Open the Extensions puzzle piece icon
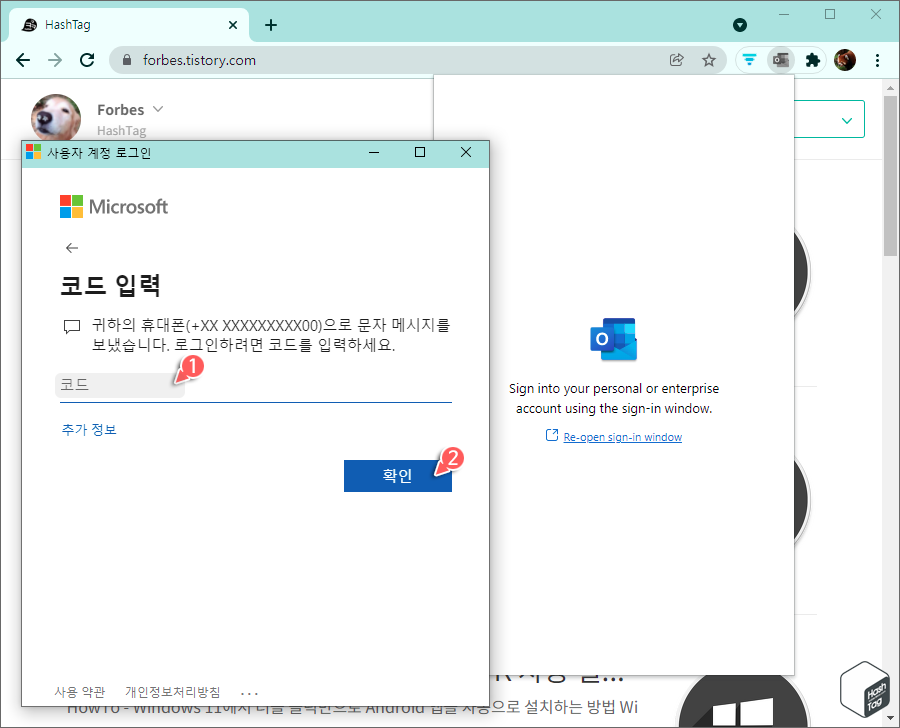The image size is (900, 728). (x=812, y=60)
